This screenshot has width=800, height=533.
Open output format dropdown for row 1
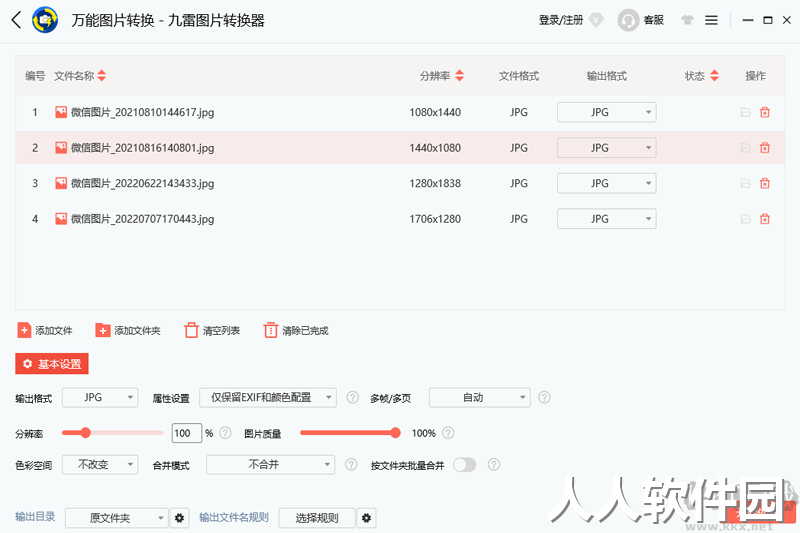pyautogui.click(x=607, y=112)
